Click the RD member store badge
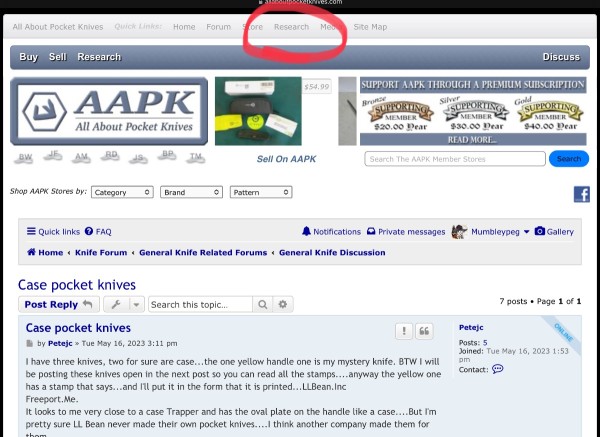This screenshot has height=437, width=600. tap(110, 155)
